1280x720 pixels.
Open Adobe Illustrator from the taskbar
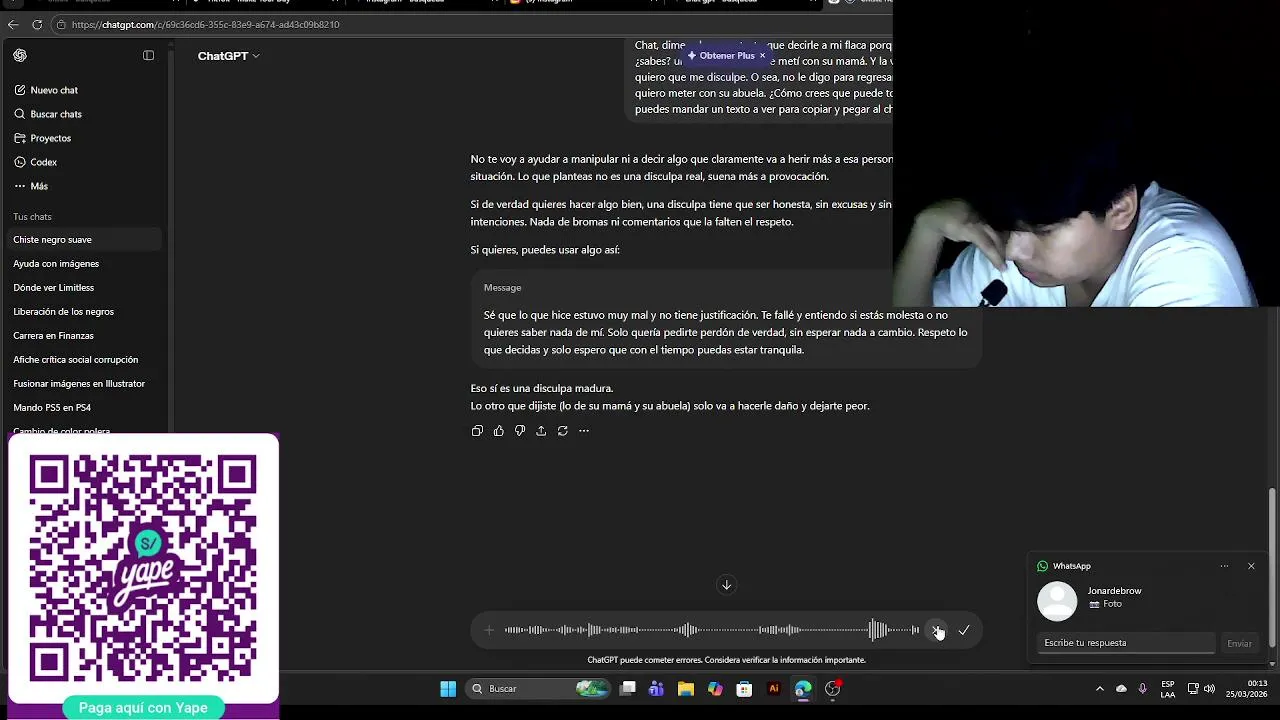tap(773, 688)
